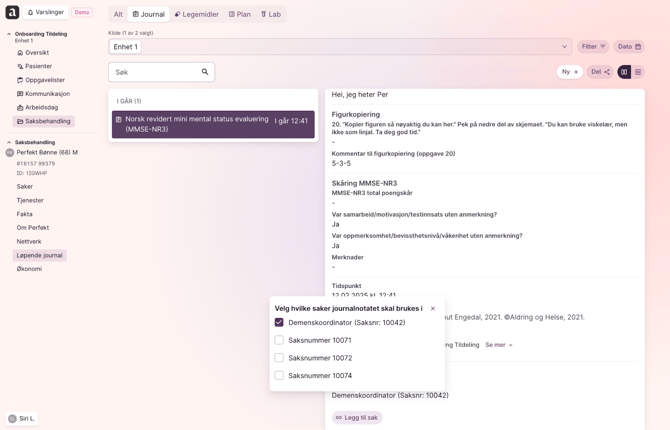The width and height of the screenshot is (670, 430).
Task: Close the case selection popup
Action: (x=433, y=309)
